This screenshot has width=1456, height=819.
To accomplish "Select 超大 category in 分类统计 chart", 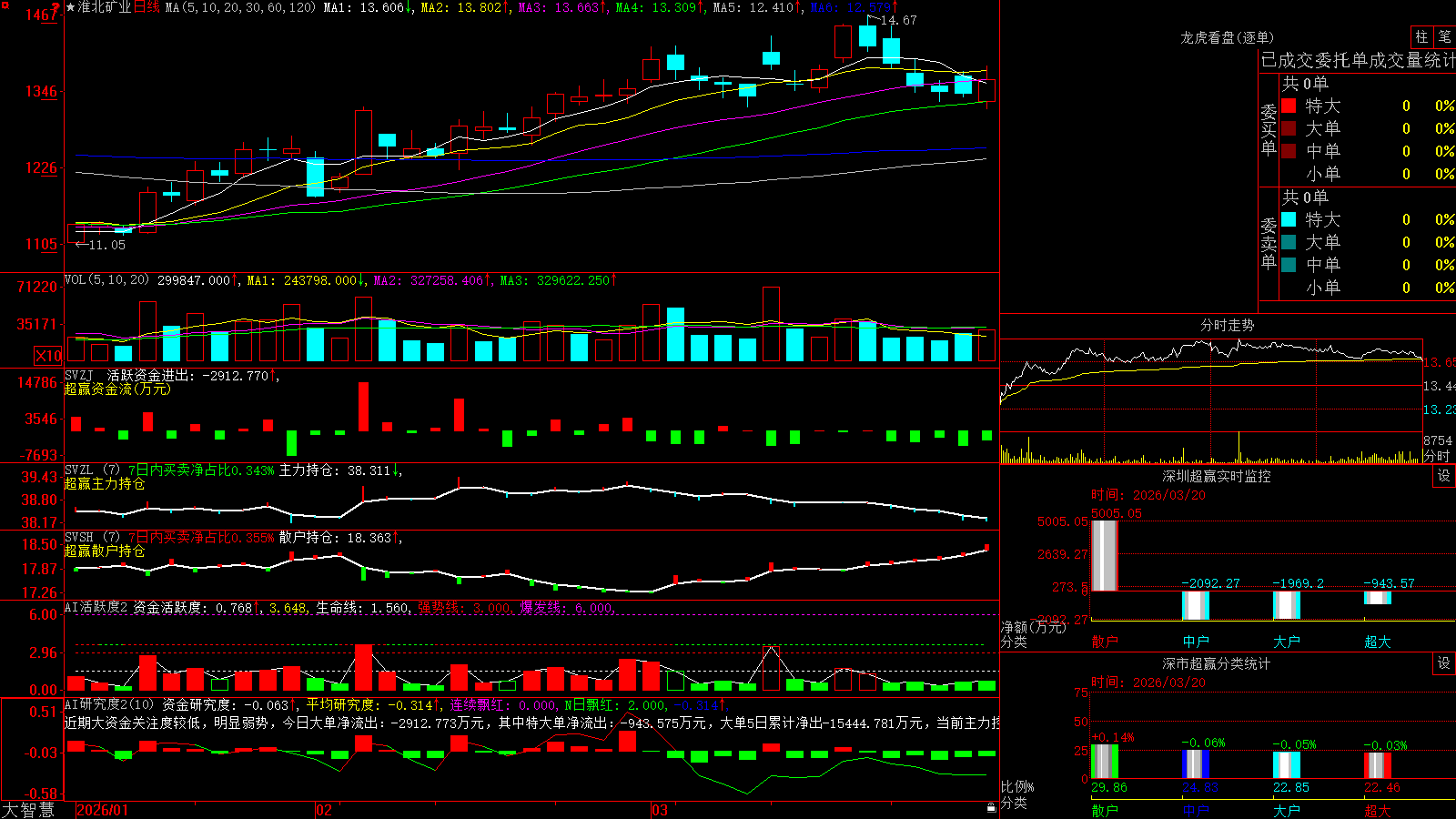I will pyautogui.click(x=1378, y=810).
